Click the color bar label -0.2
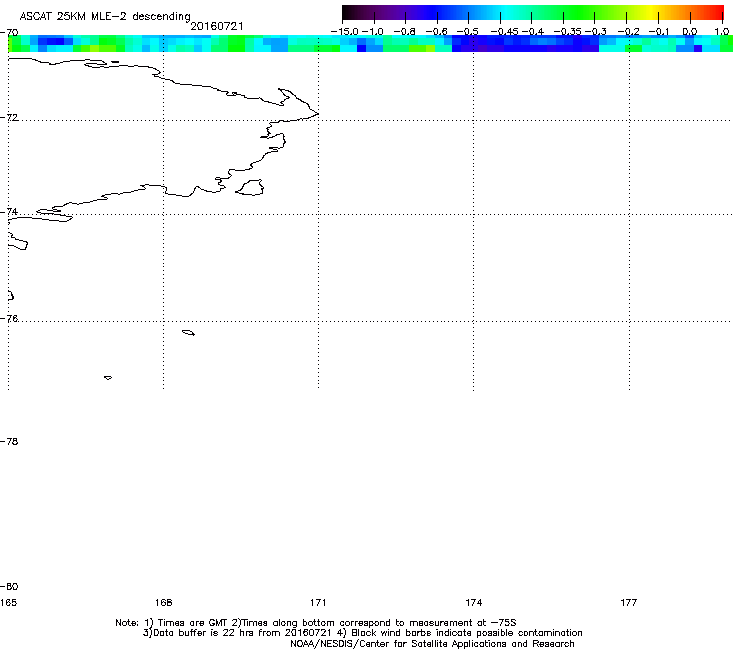Screen dimensions: 740x650 click(629, 32)
